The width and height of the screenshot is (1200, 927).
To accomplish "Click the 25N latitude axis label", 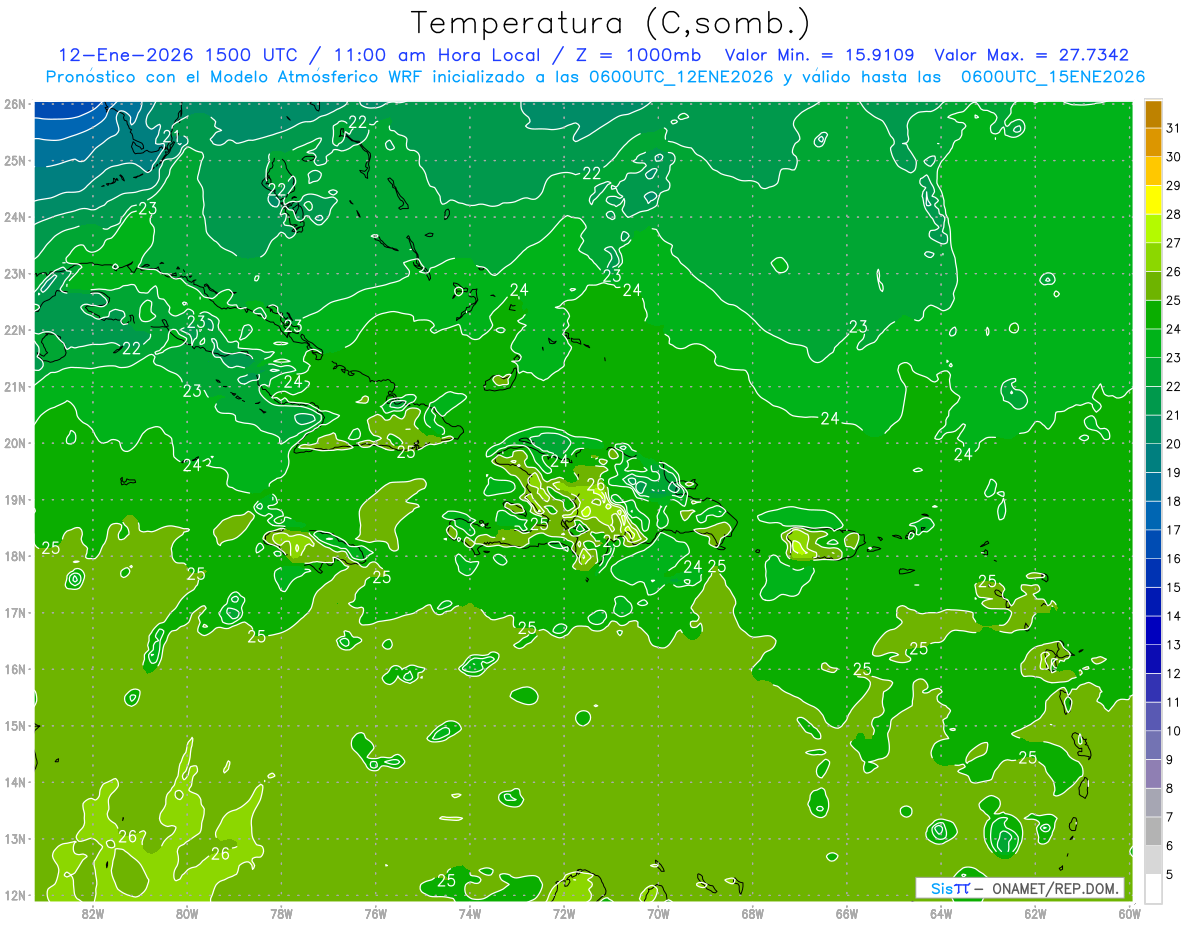I will pos(14,160).
